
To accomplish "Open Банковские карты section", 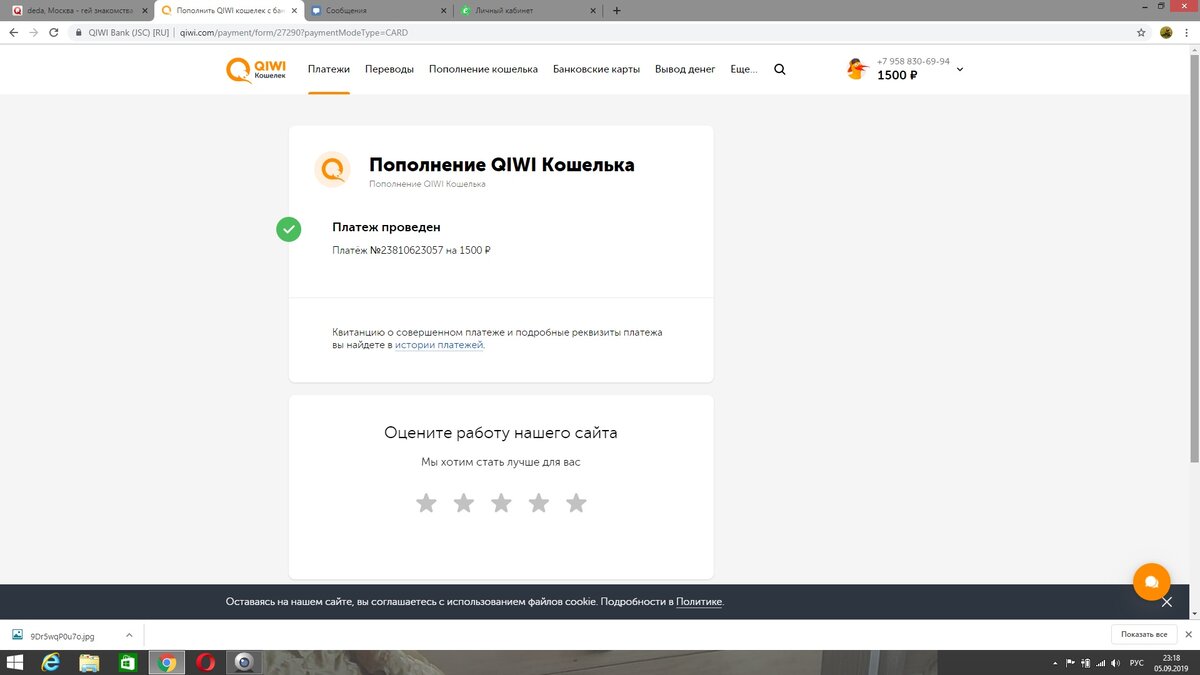I will [596, 70].
